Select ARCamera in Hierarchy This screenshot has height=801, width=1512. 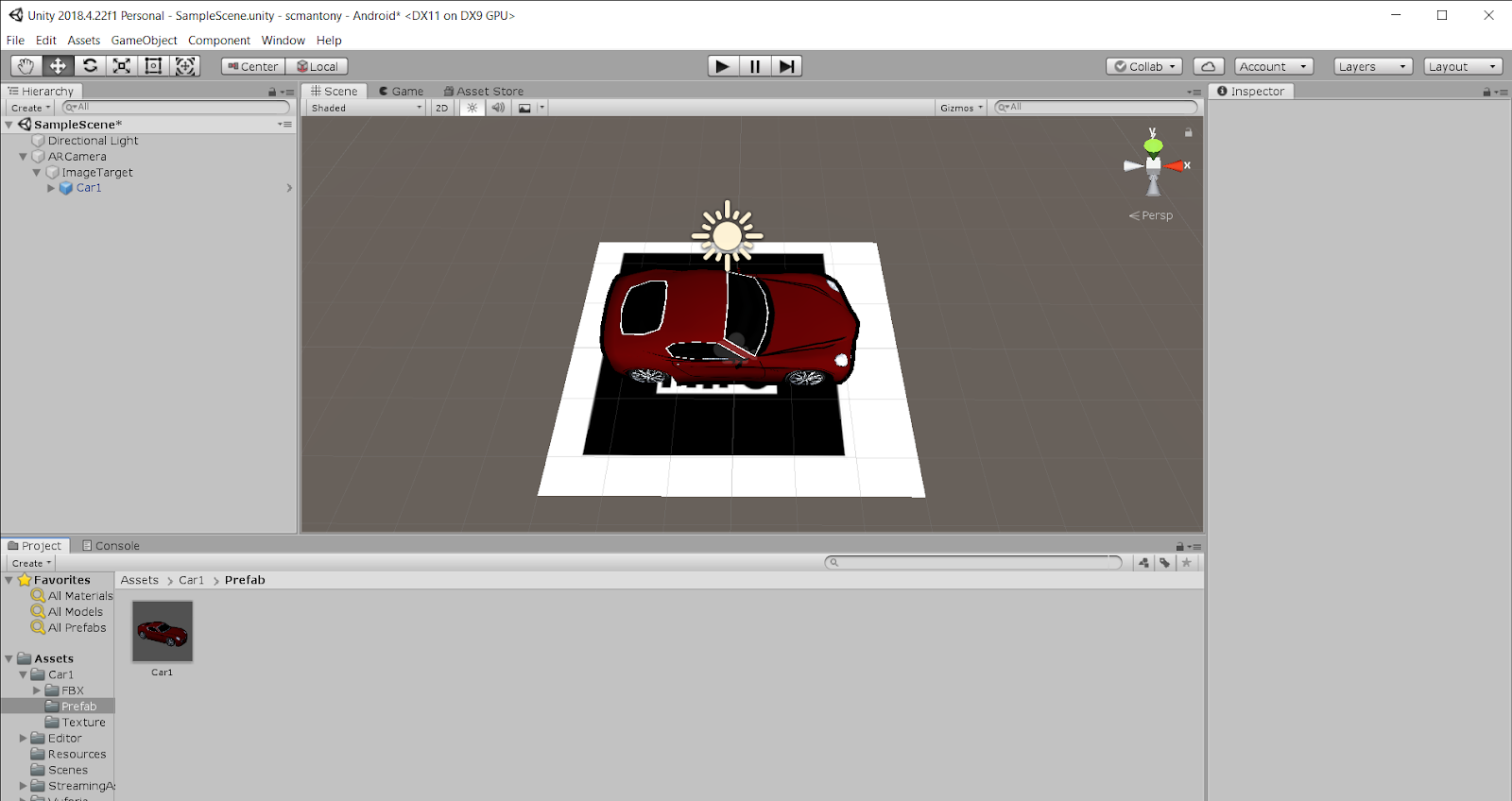point(77,157)
